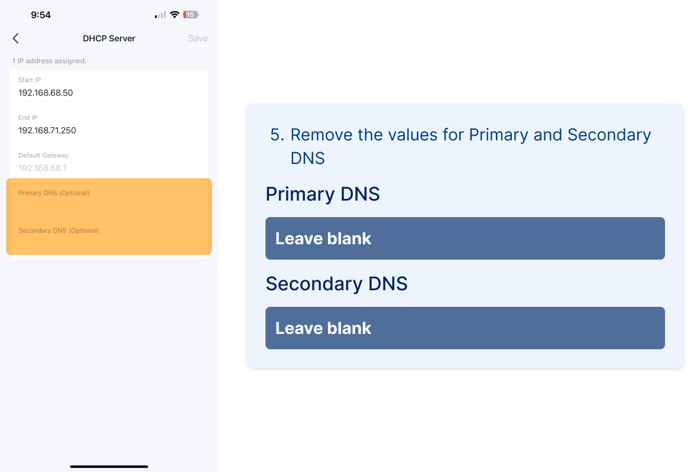The height and width of the screenshot is (472, 688).
Task: Click the Wi-Fi status icon
Action: [174, 15]
